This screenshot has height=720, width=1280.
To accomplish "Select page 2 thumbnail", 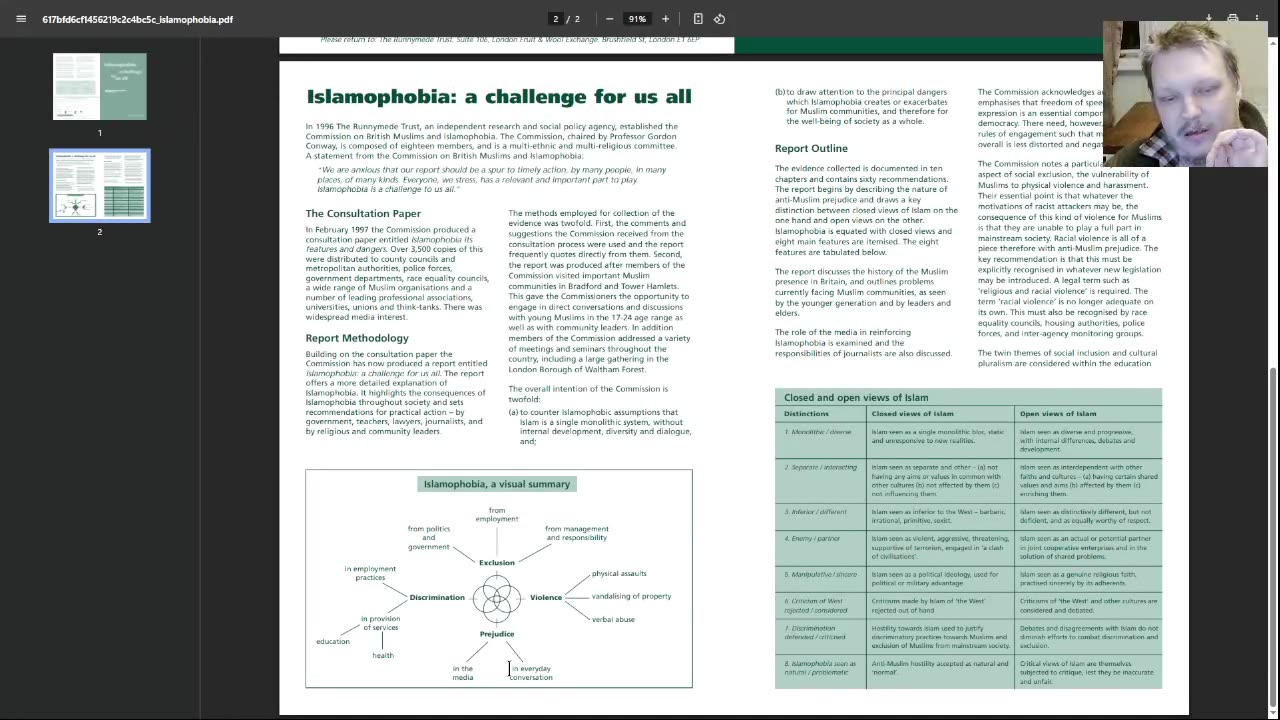I will point(99,185).
